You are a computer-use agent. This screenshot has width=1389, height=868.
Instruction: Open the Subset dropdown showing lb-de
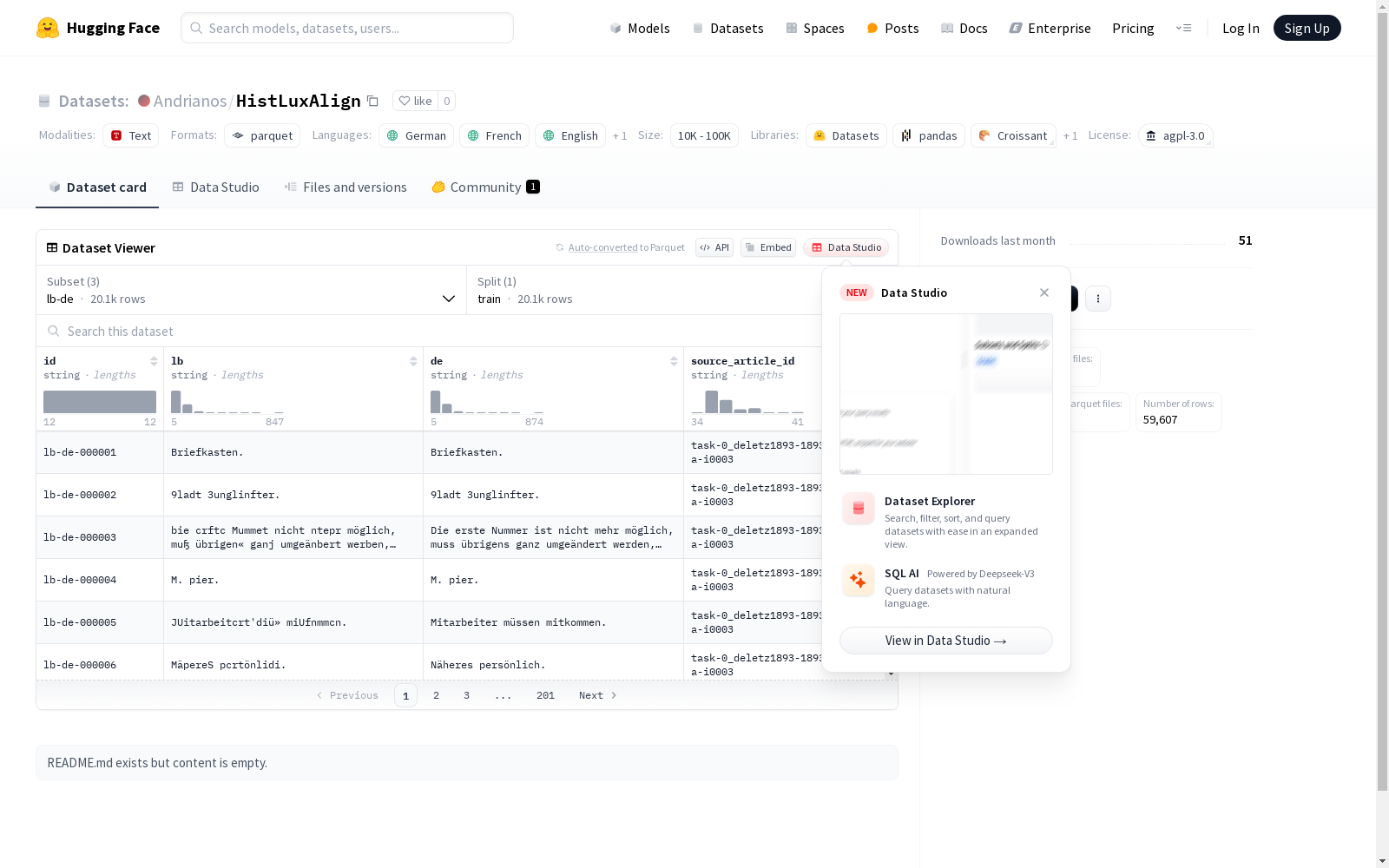click(x=251, y=290)
